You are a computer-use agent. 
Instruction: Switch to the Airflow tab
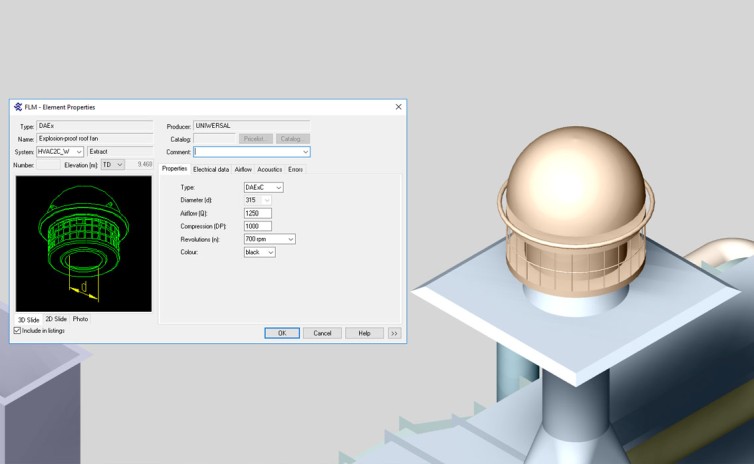pyautogui.click(x=243, y=170)
